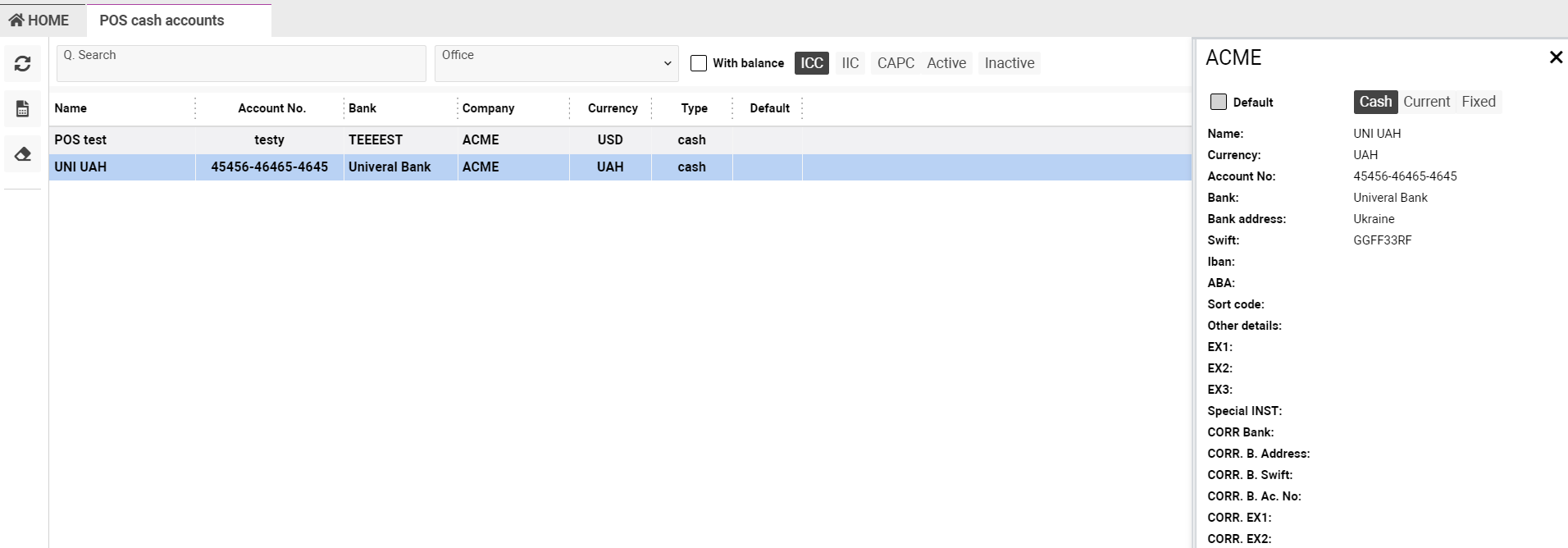Sort by Currency column header
The image size is (1568, 548).
coord(612,108)
